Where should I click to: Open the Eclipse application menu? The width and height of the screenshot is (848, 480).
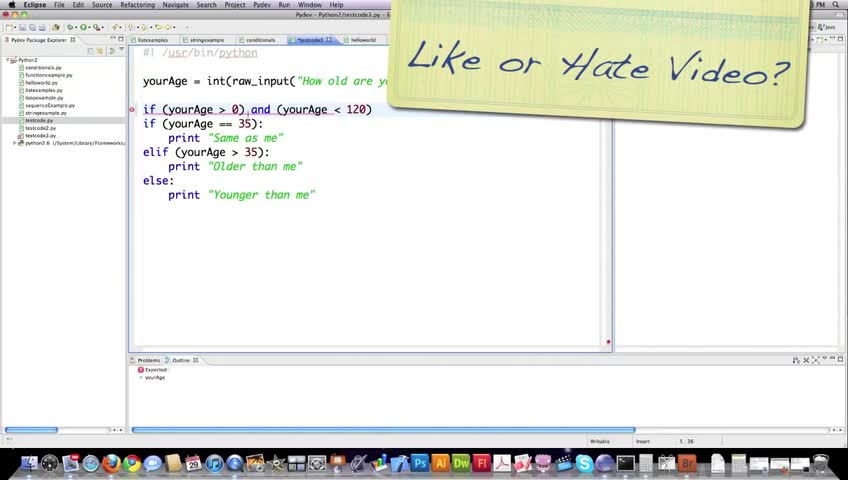35,4
